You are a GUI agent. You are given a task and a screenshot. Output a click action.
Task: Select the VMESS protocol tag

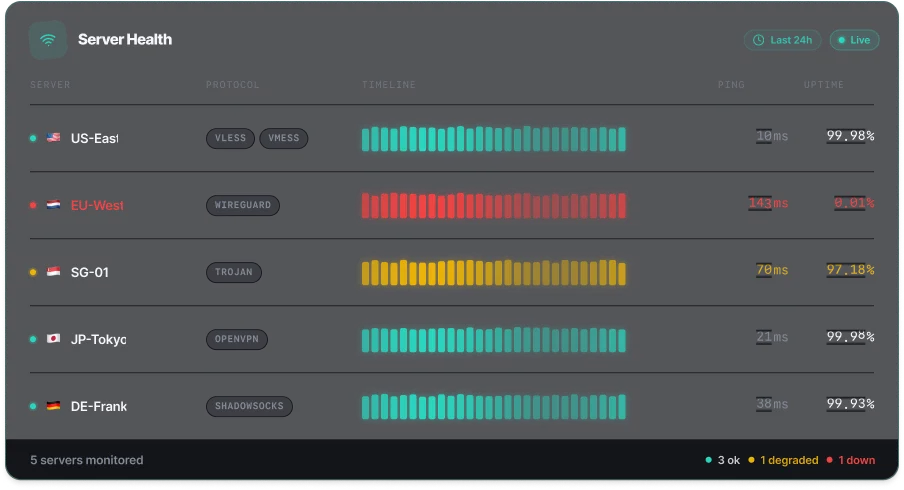[284, 138]
